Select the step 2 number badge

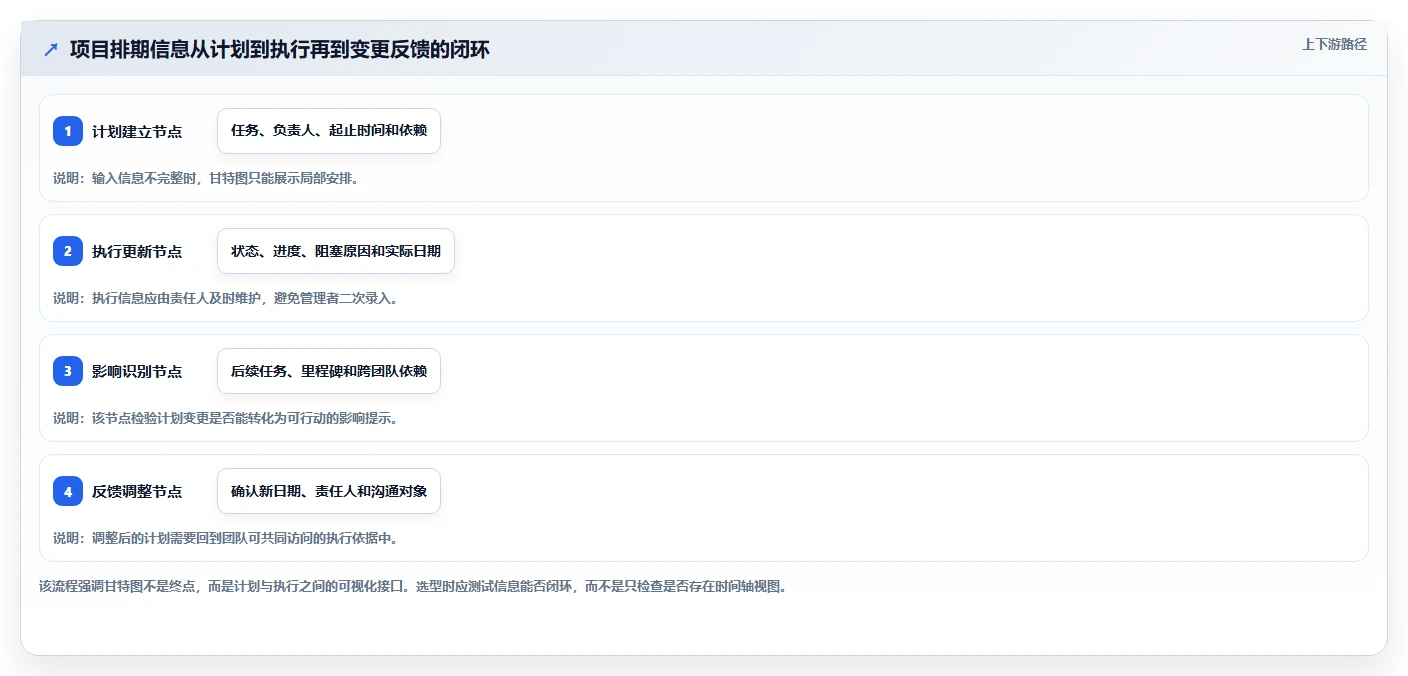tap(68, 251)
